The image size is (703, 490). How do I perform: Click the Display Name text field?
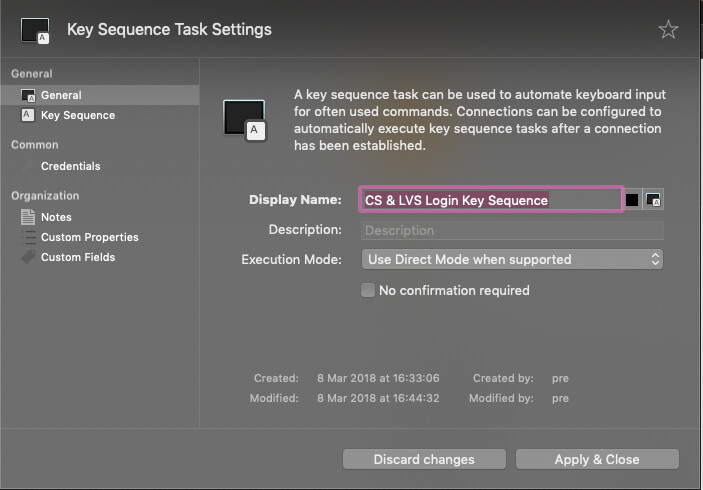490,200
